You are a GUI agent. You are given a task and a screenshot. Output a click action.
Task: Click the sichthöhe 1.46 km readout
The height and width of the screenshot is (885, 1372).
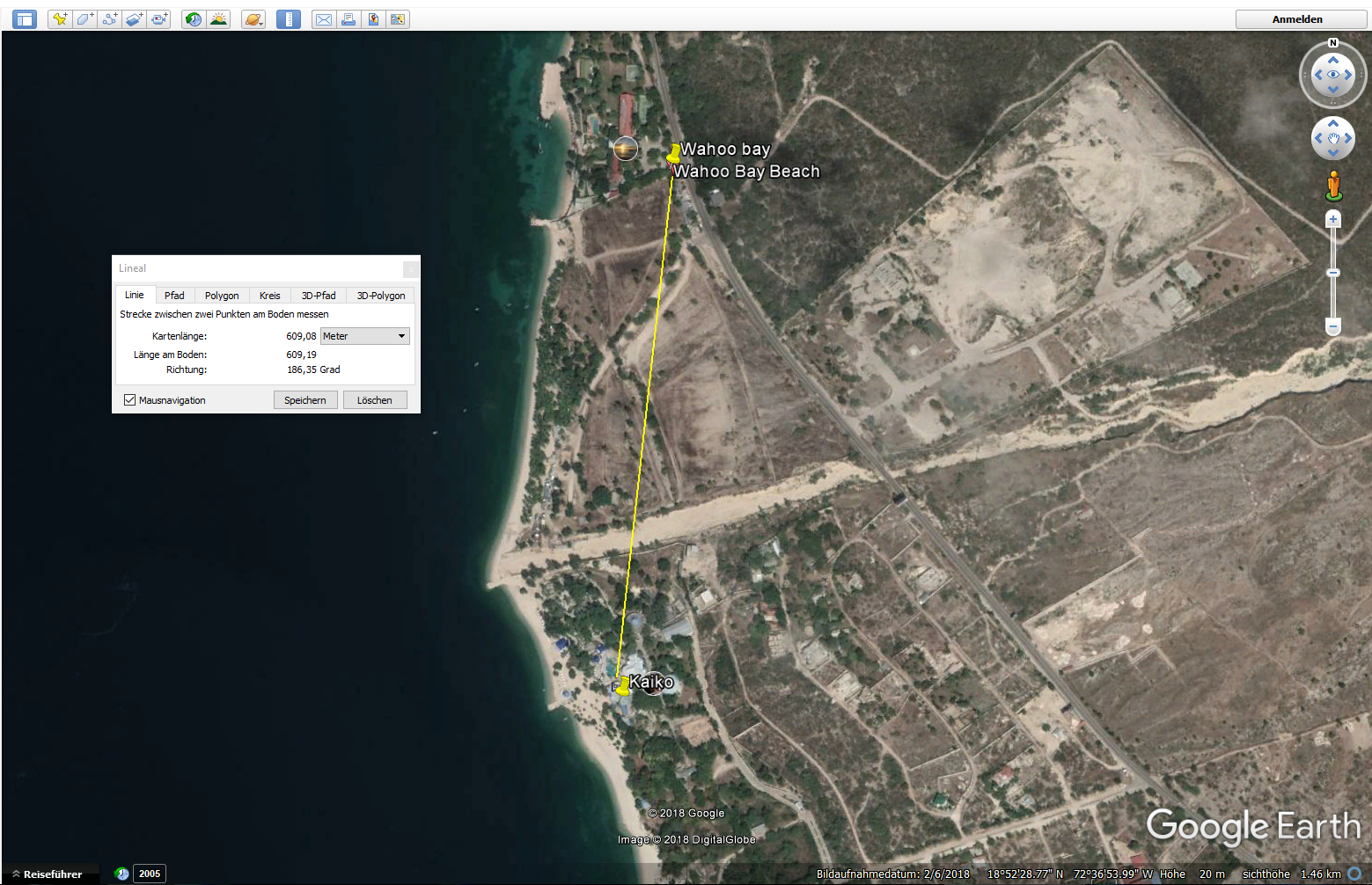(x=1292, y=874)
